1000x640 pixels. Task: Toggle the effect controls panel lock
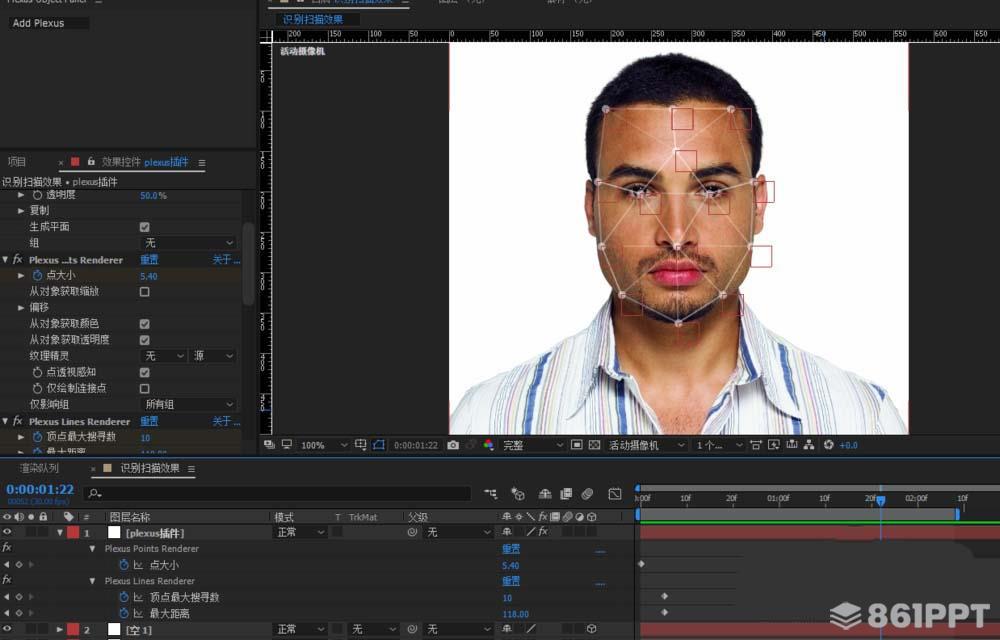[x=91, y=162]
